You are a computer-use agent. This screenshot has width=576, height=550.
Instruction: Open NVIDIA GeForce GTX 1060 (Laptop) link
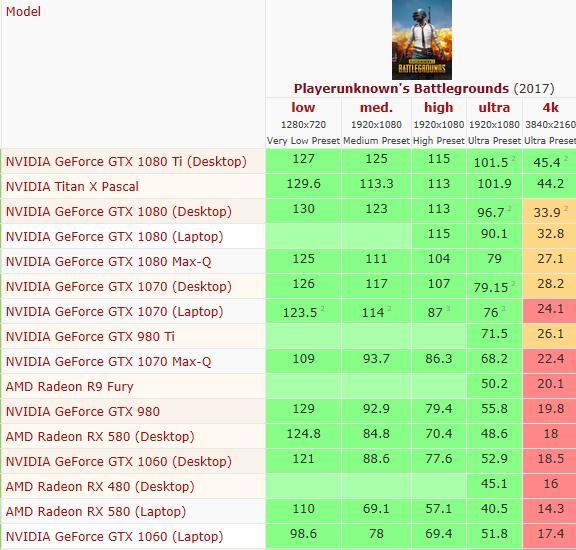(x=114, y=536)
